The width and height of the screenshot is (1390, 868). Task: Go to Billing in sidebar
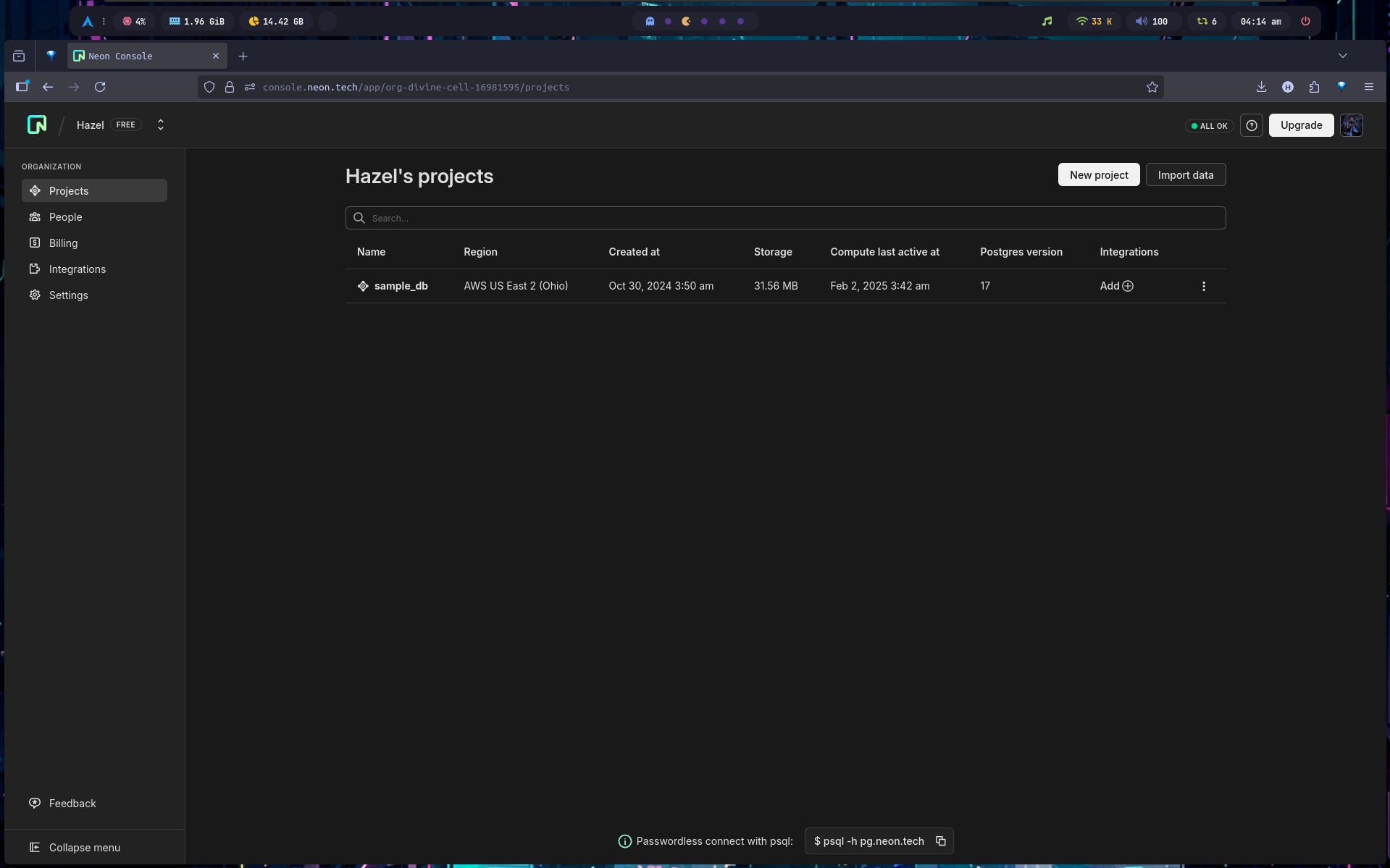[x=63, y=243]
